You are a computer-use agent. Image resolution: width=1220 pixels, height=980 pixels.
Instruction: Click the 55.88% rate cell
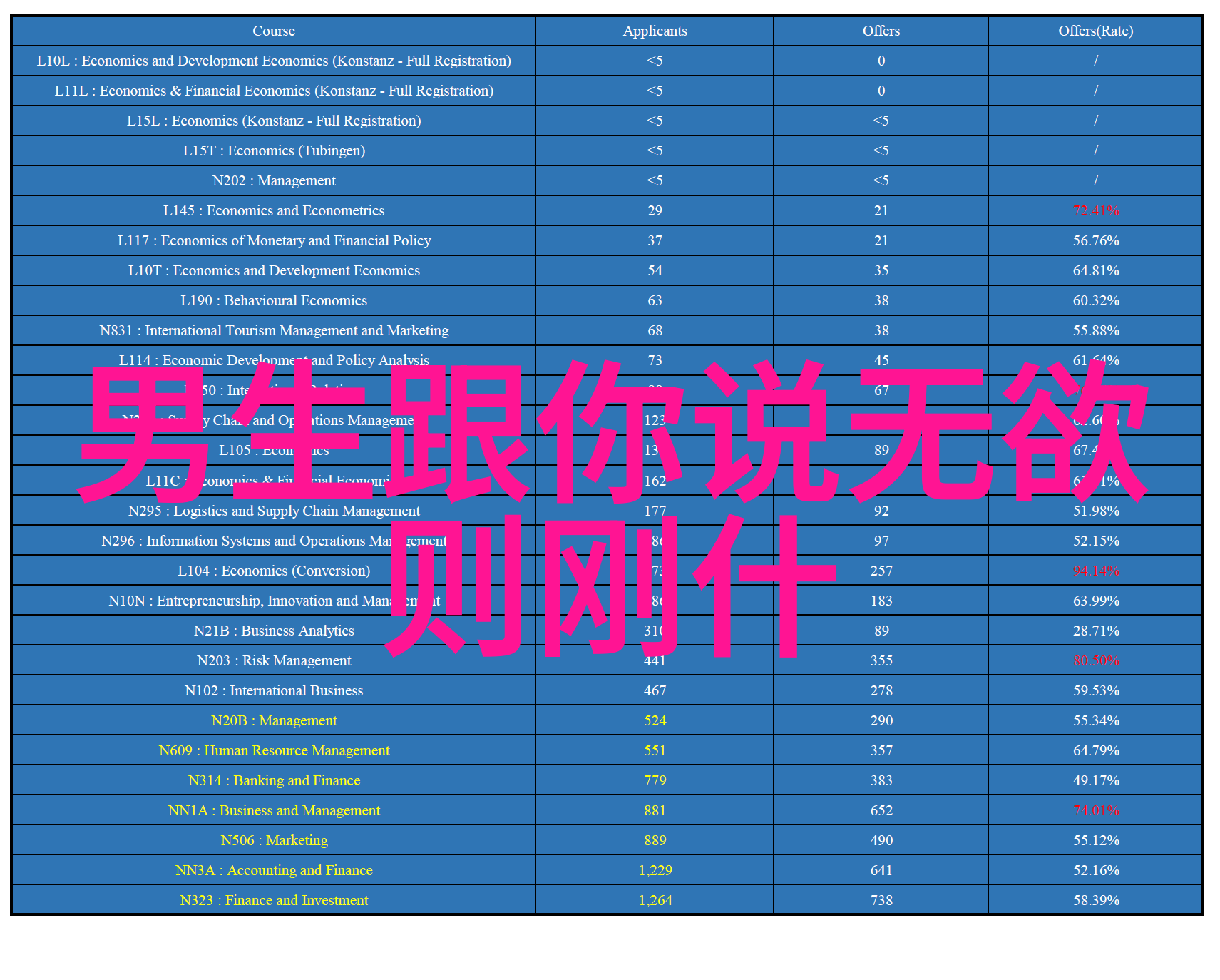(x=1095, y=330)
